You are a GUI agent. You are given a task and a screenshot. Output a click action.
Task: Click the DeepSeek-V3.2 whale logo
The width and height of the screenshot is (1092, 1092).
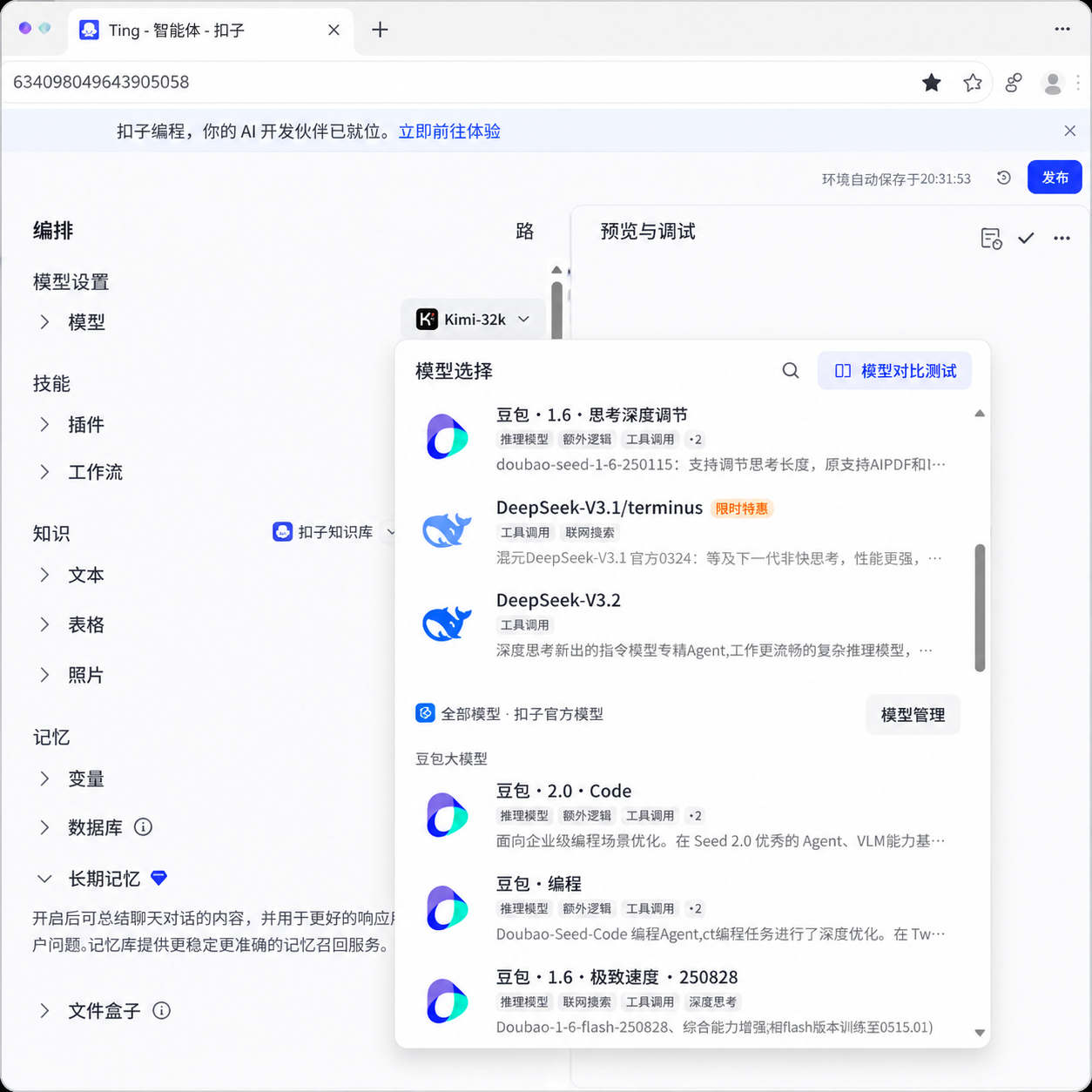point(448,623)
